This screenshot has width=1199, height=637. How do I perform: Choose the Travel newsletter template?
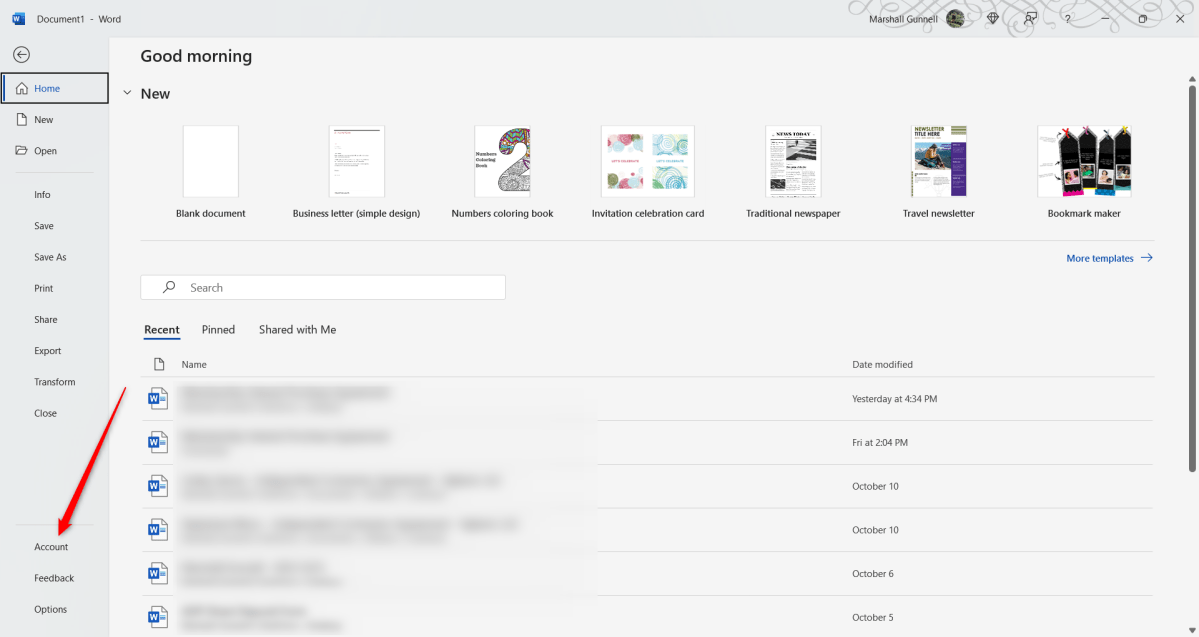938,162
